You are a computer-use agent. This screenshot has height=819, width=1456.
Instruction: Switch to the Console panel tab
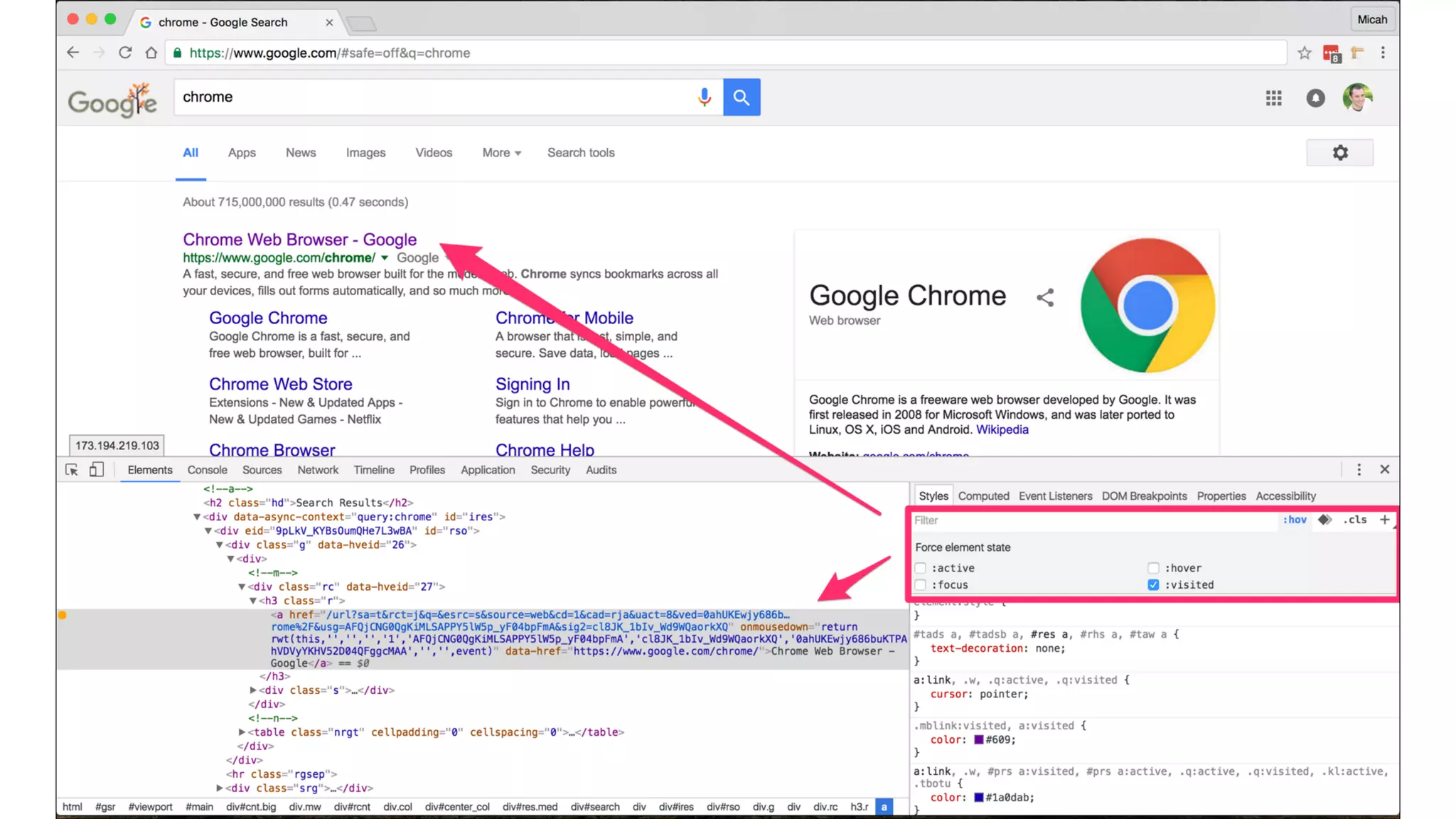click(x=207, y=470)
